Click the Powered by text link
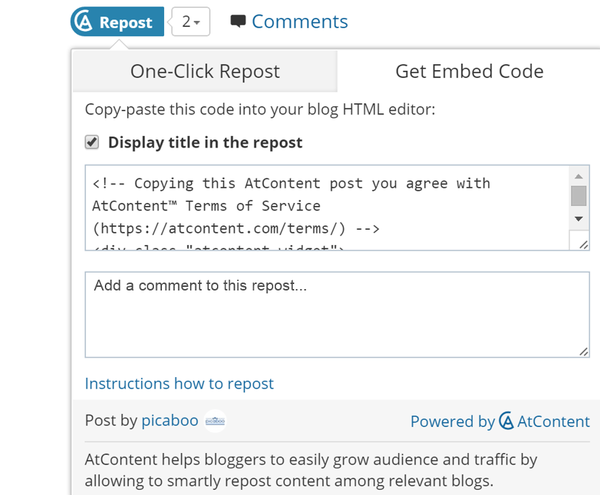Image resolution: width=600 pixels, height=495 pixels. click(452, 422)
